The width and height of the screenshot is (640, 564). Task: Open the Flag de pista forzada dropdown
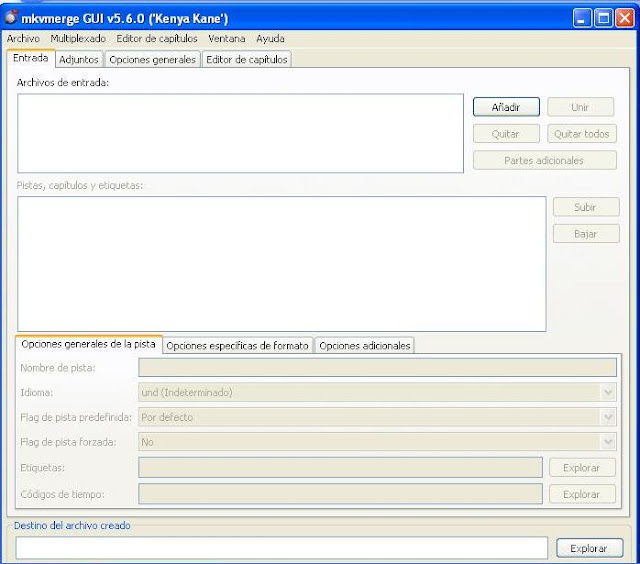point(378,442)
